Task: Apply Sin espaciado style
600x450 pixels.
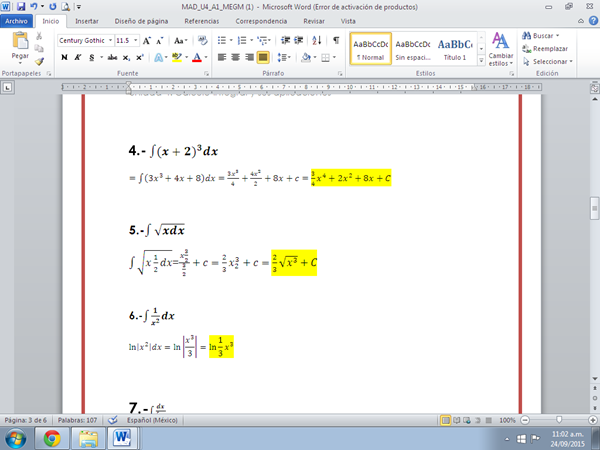Action: click(x=413, y=49)
